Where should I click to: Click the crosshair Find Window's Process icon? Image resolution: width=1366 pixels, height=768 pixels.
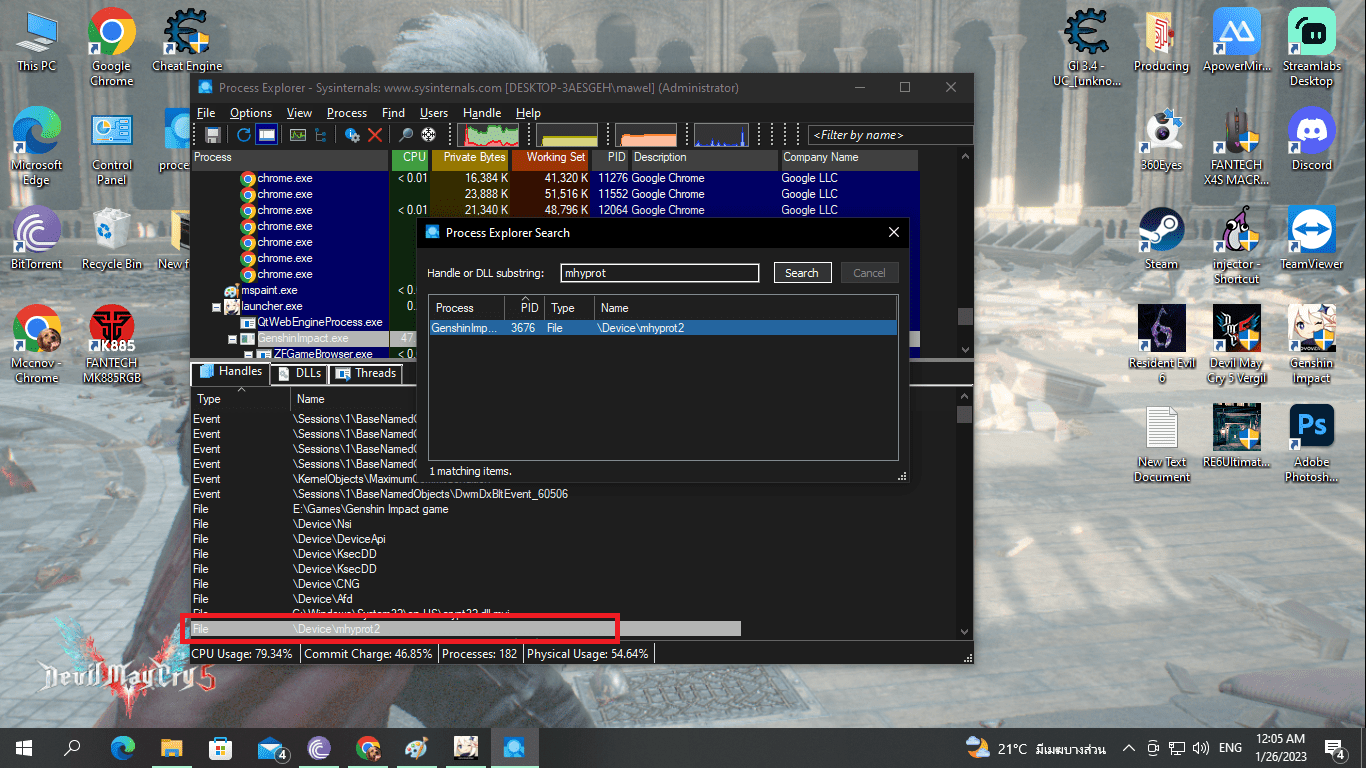click(429, 134)
